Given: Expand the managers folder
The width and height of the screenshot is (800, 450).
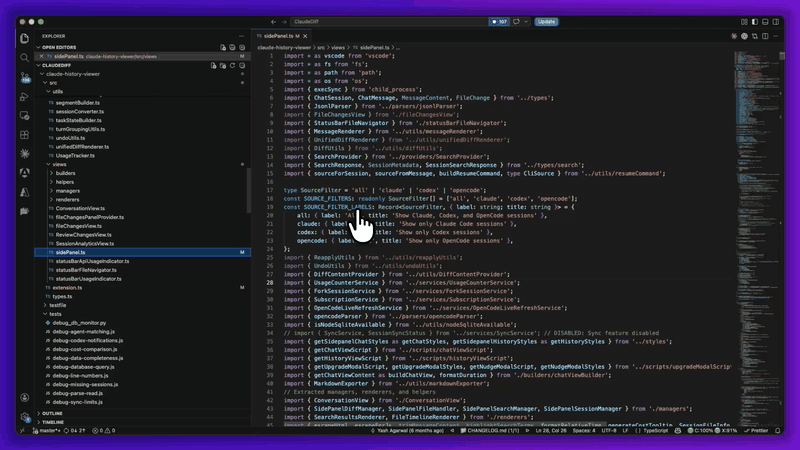Looking at the screenshot, I should point(52,191).
